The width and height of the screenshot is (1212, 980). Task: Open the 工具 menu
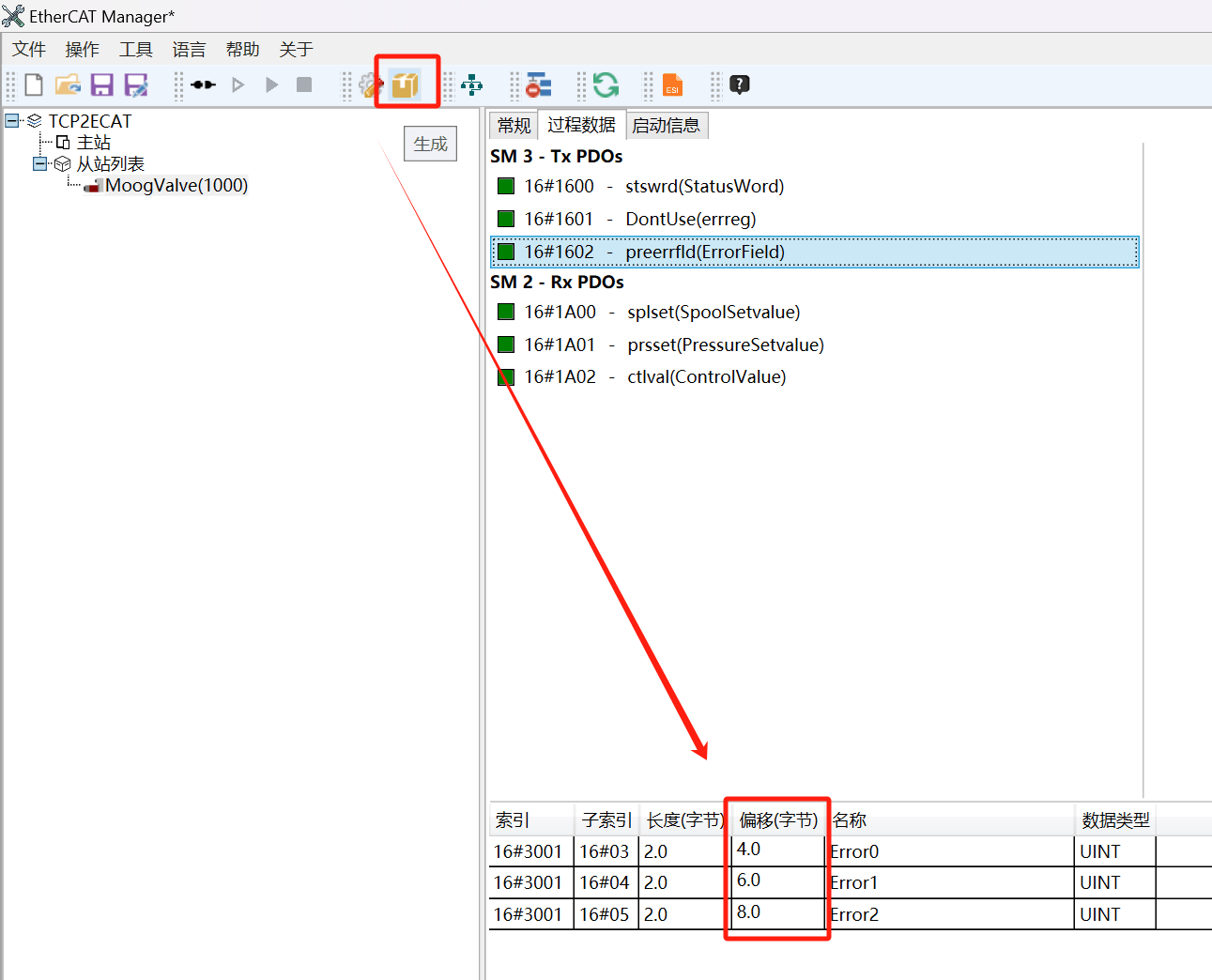[136, 49]
